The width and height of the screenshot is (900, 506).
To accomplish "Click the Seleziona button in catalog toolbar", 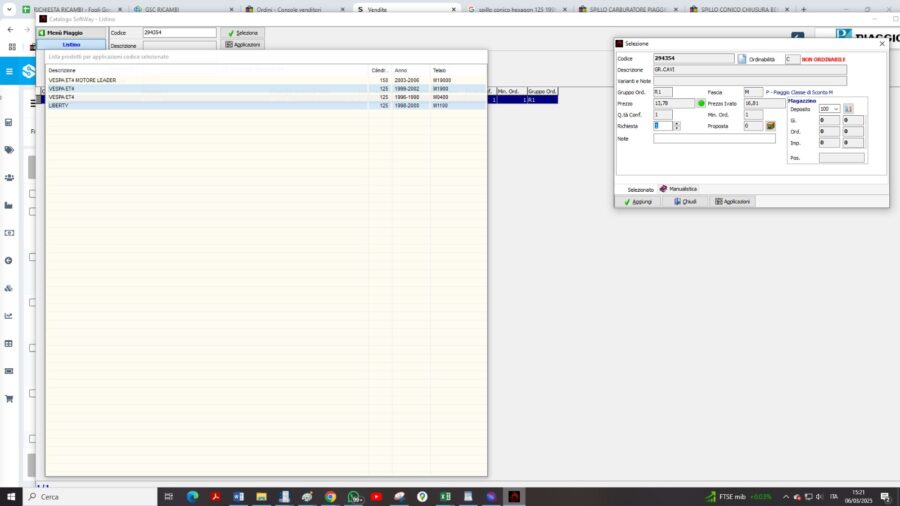I will click(242, 33).
